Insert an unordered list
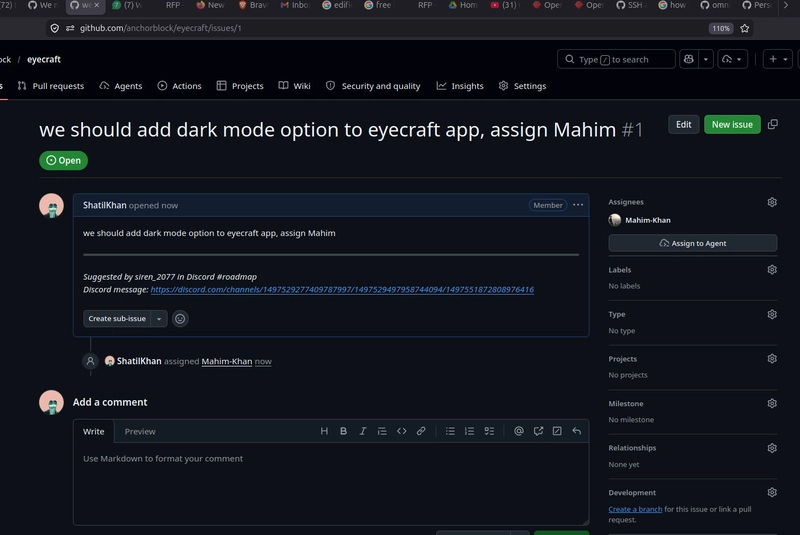This screenshot has width=800, height=535. [450, 431]
